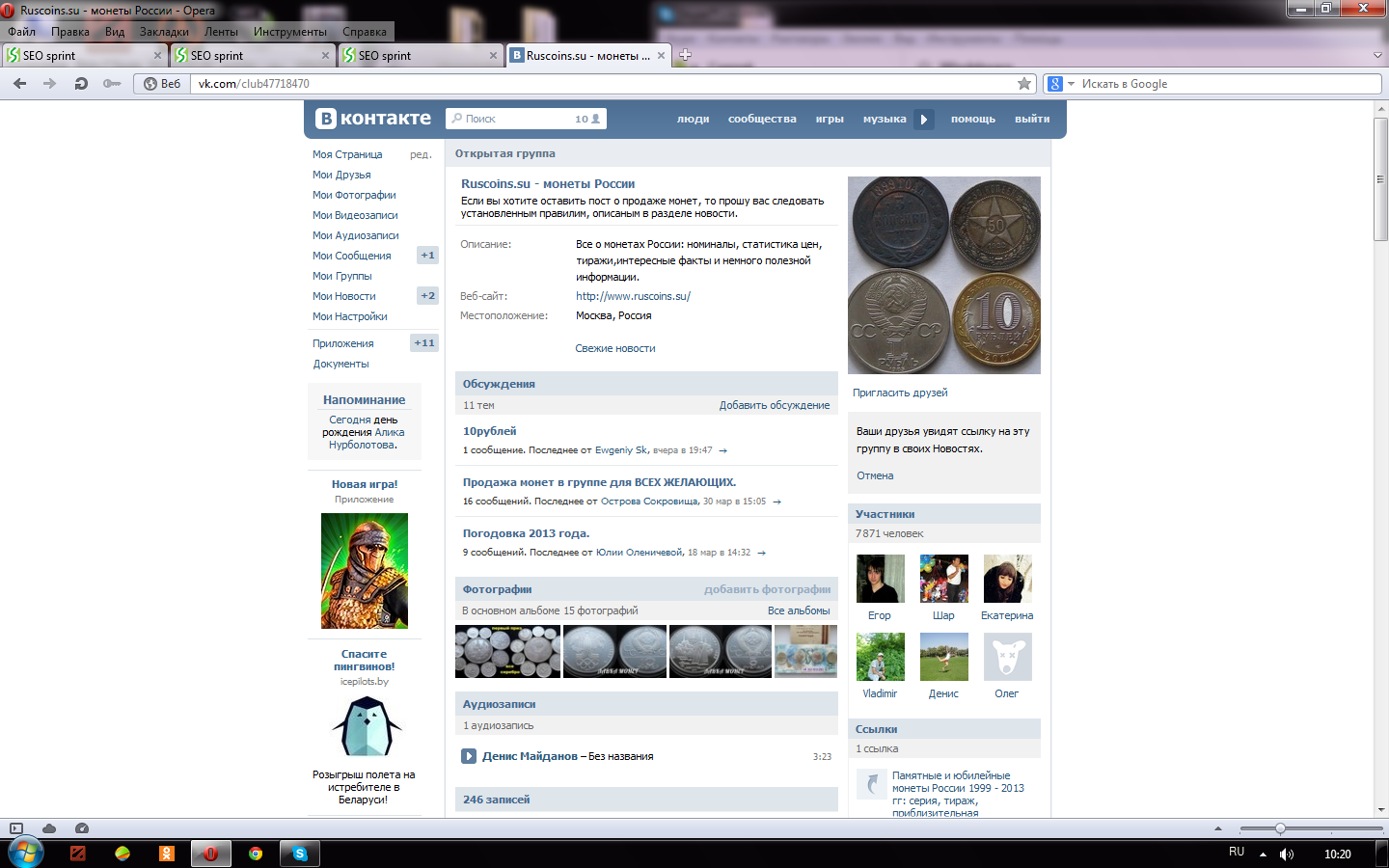Go forward with the browser forward arrow
The height and width of the screenshot is (868, 1389).
tap(50, 84)
